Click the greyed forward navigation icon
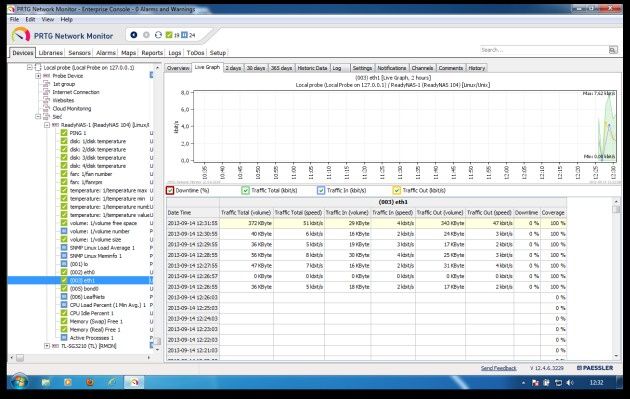This screenshot has width=630, height=399. click(x=146, y=35)
